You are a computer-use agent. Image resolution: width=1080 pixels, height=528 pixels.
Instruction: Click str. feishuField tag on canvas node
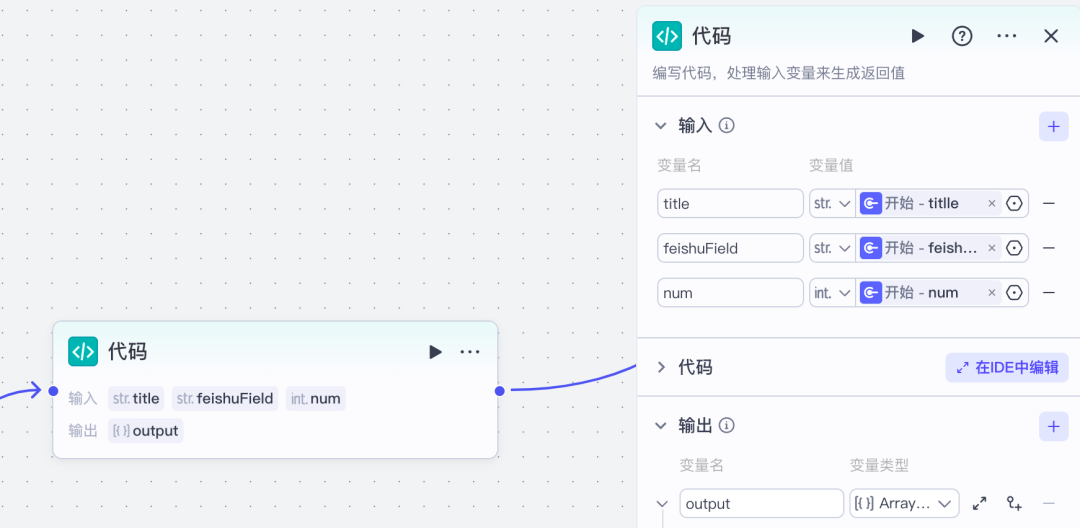click(225, 398)
